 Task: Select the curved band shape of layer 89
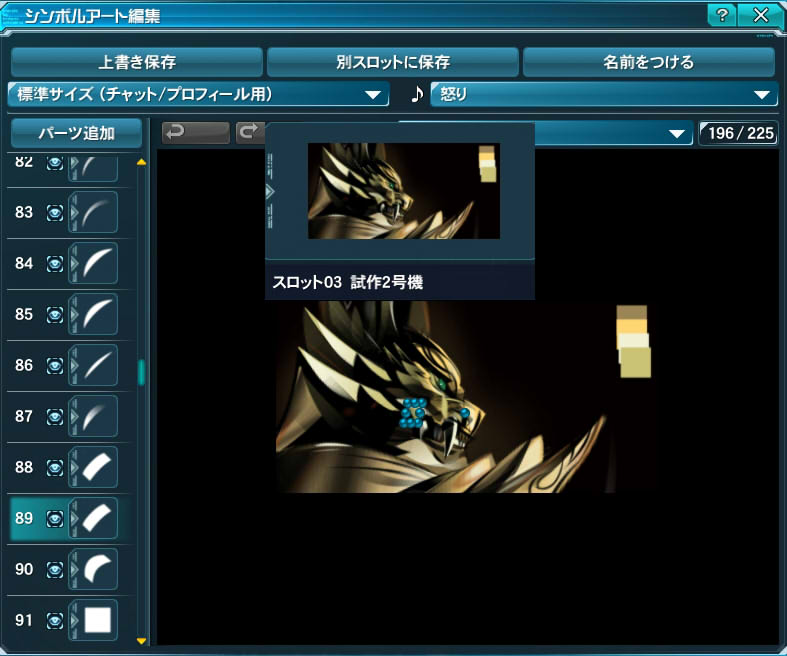tap(97, 518)
